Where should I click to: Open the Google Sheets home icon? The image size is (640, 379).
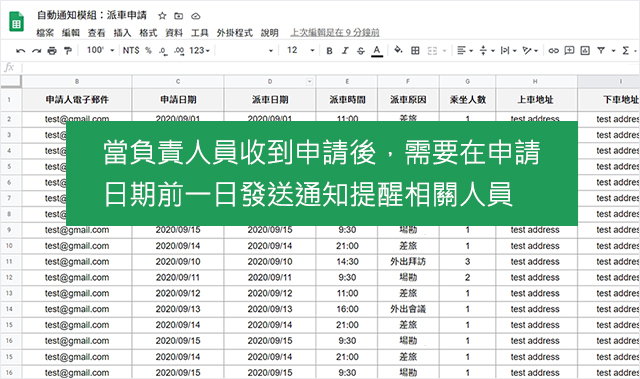pos(16,21)
